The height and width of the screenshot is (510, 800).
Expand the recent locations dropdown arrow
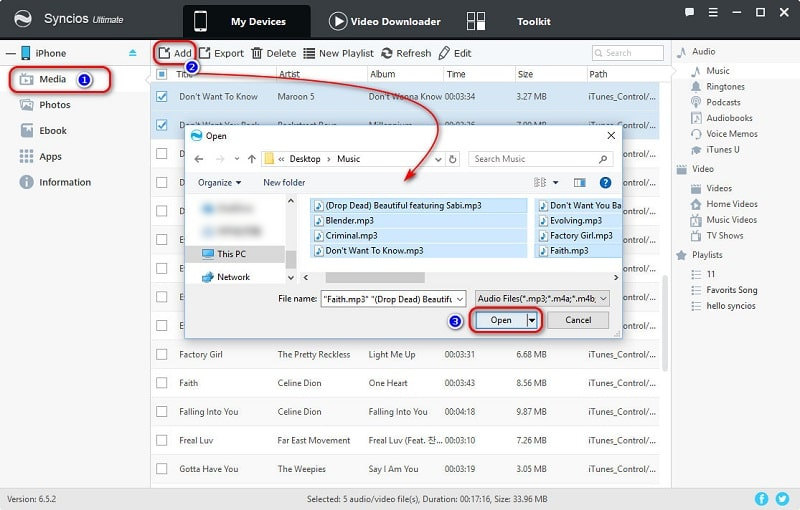point(237,159)
